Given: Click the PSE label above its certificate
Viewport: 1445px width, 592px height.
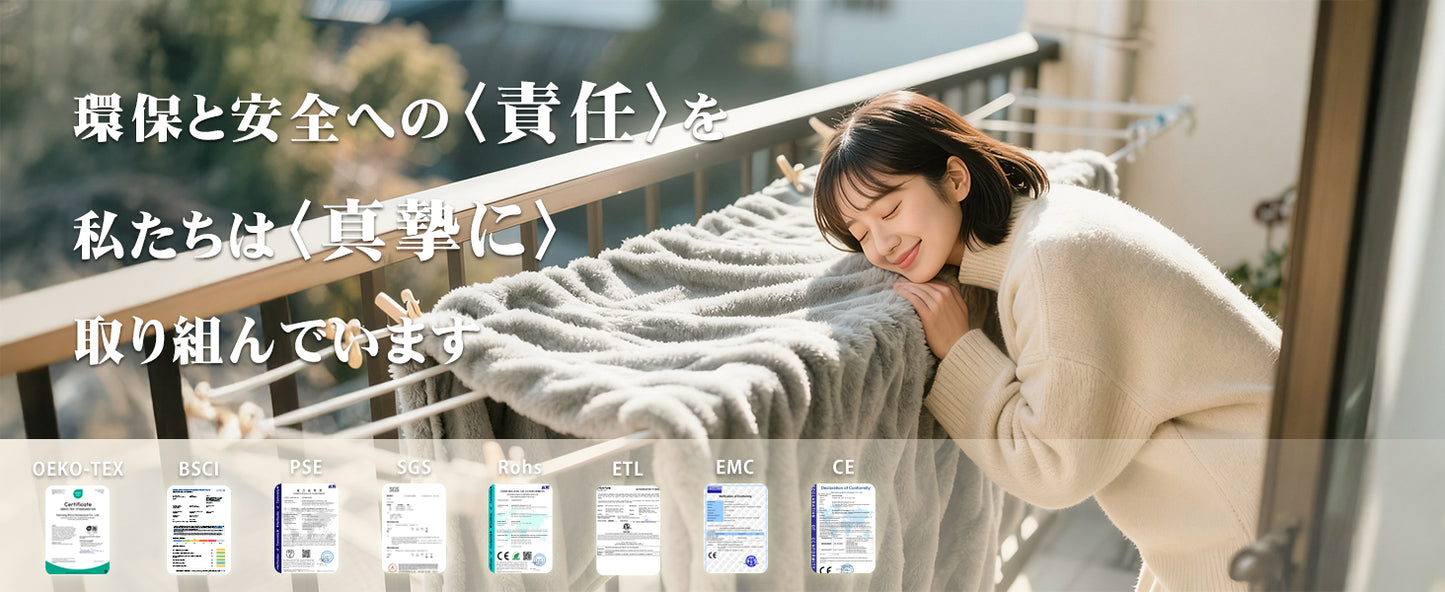Looking at the screenshot, I should 306,467.
